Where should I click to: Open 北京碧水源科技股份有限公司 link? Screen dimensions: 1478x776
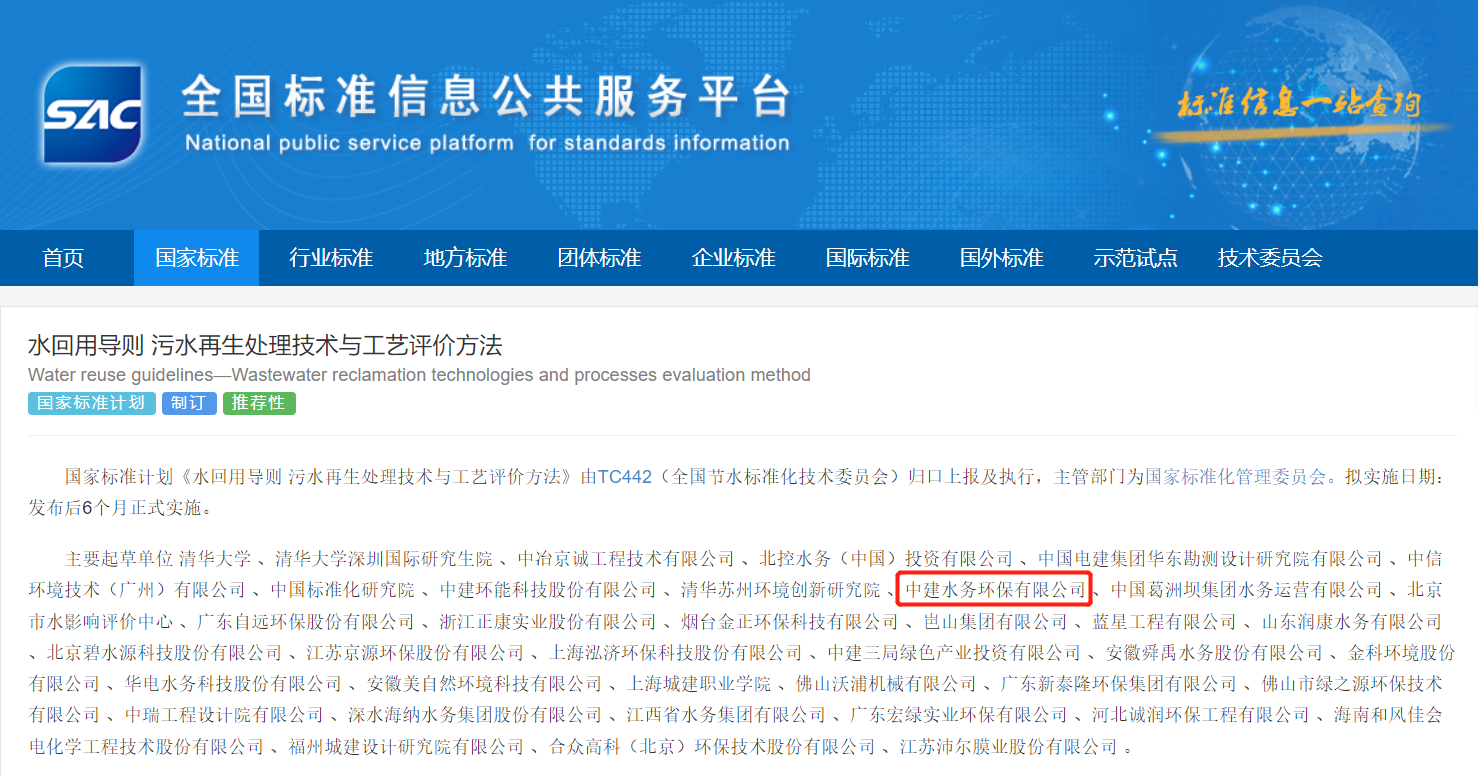pyautogui.click(x=164, y=653)
